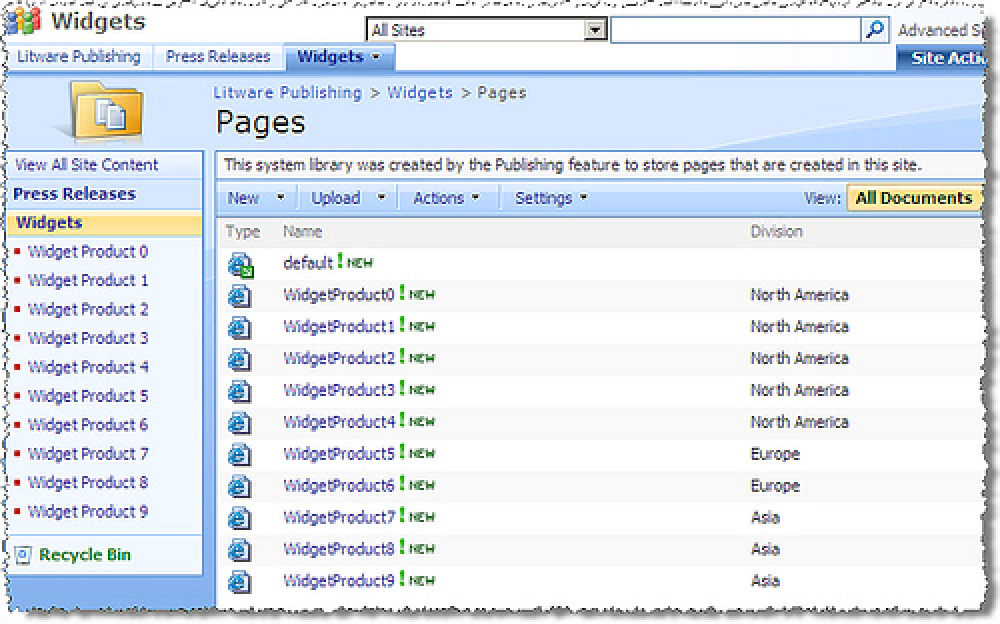Click the WidgetProduct8 page file icon
The height and width of the screenshot is (624, 1000).
(240, 550)
